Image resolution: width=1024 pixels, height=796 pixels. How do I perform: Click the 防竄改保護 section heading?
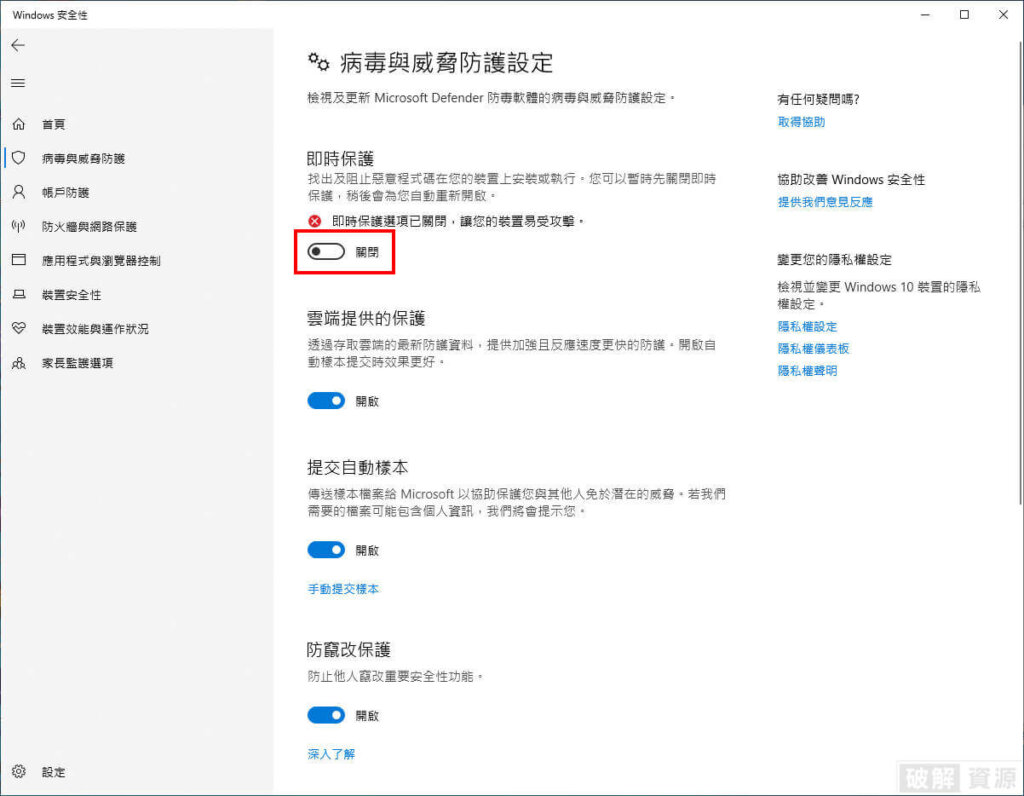(x=349, y=649)
